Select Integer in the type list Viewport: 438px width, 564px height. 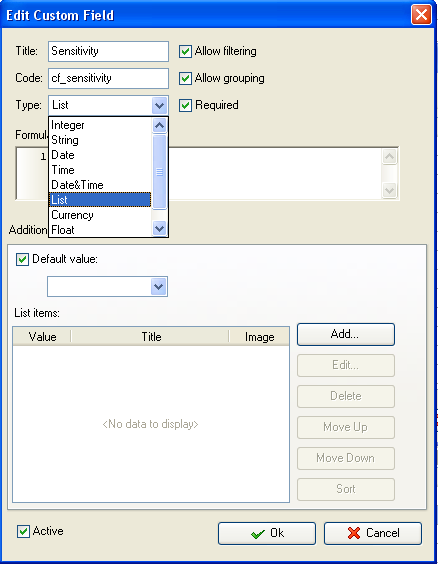point(100,125)
